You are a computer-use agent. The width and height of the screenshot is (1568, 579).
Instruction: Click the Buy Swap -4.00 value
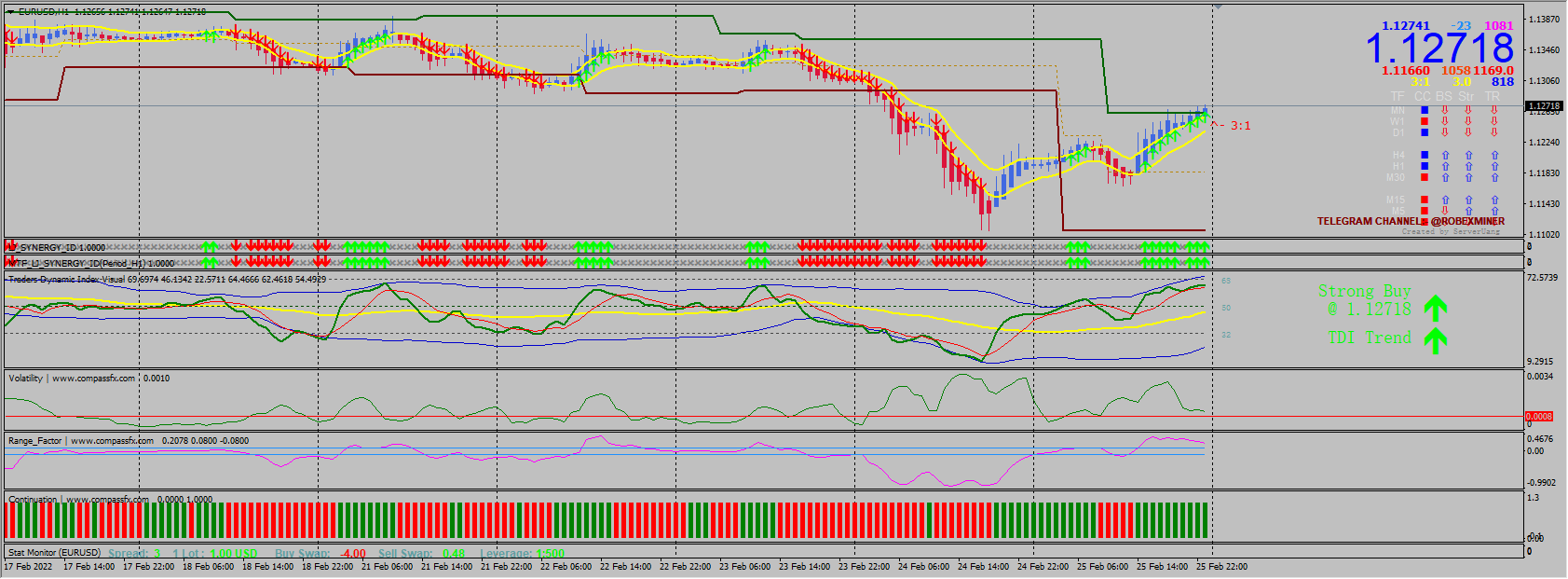coord(353,554)
